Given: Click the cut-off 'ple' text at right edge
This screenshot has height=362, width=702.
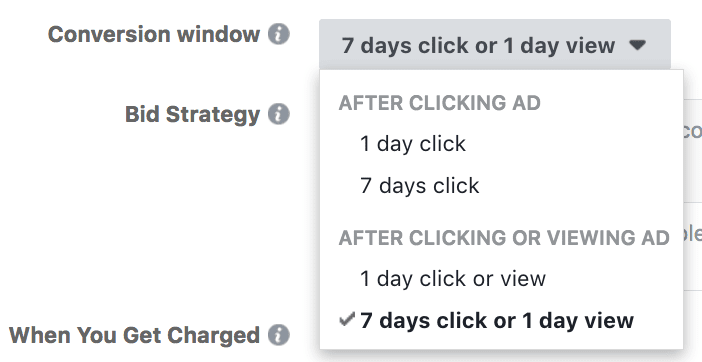Looking at the screenshot, I should click(693, 236).
